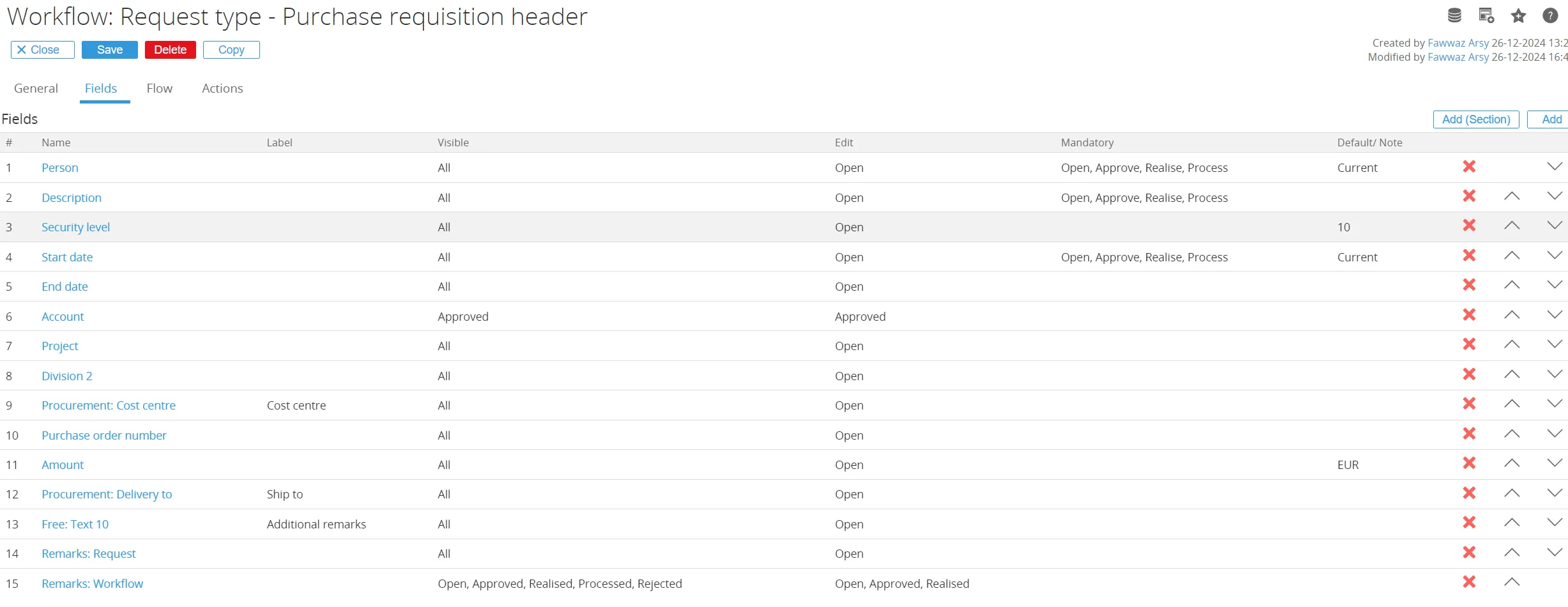Move the Project field up one position
The height and width of the screenshot is (607, 1568).
pyautogui.click(x=1511, y=344)
